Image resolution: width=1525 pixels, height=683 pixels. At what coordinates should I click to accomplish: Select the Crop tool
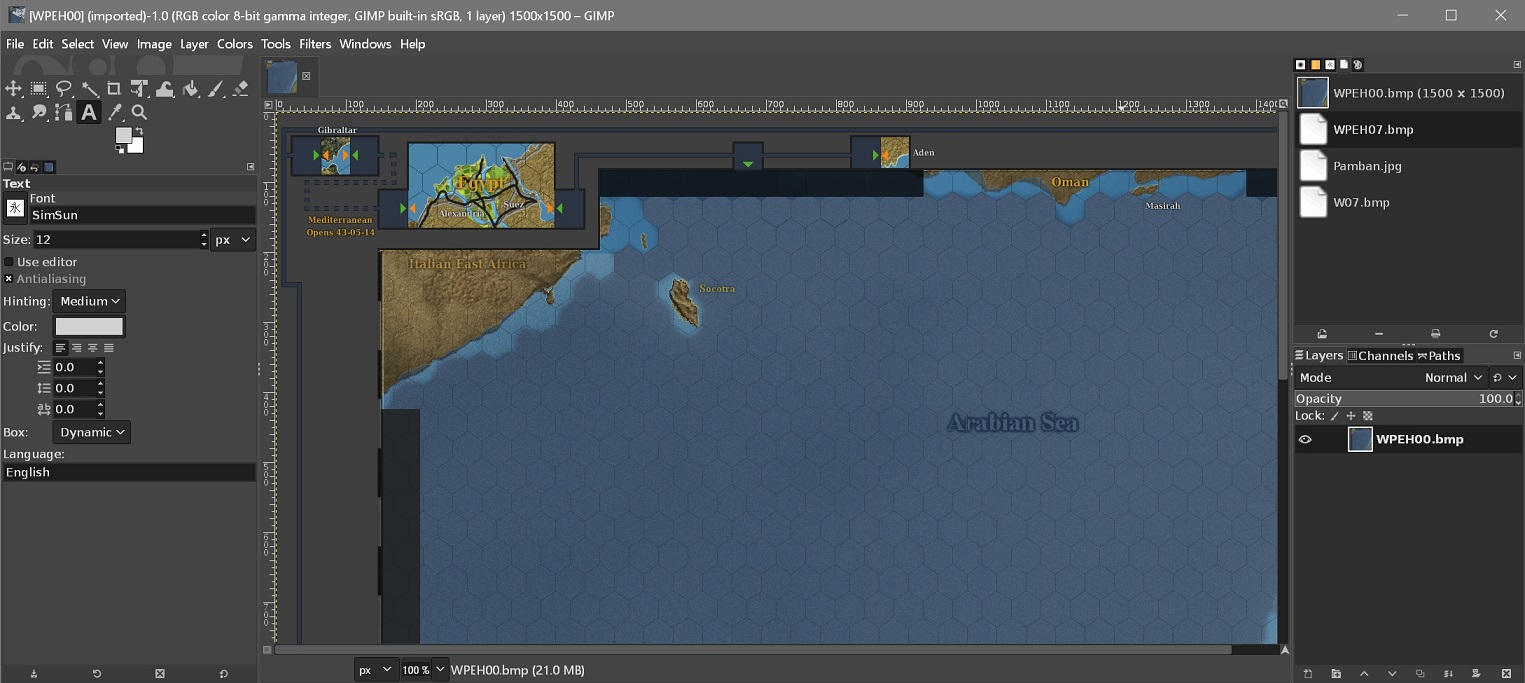(x=114, y=88)
